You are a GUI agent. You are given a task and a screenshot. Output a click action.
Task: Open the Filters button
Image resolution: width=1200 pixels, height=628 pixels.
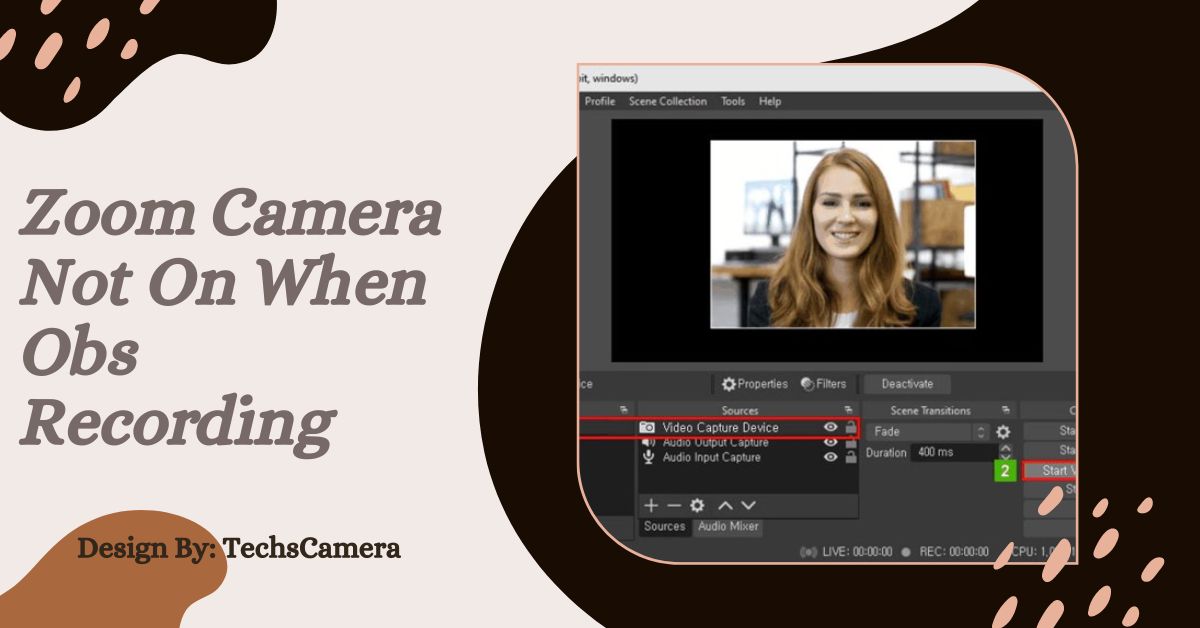pos(824,384)
